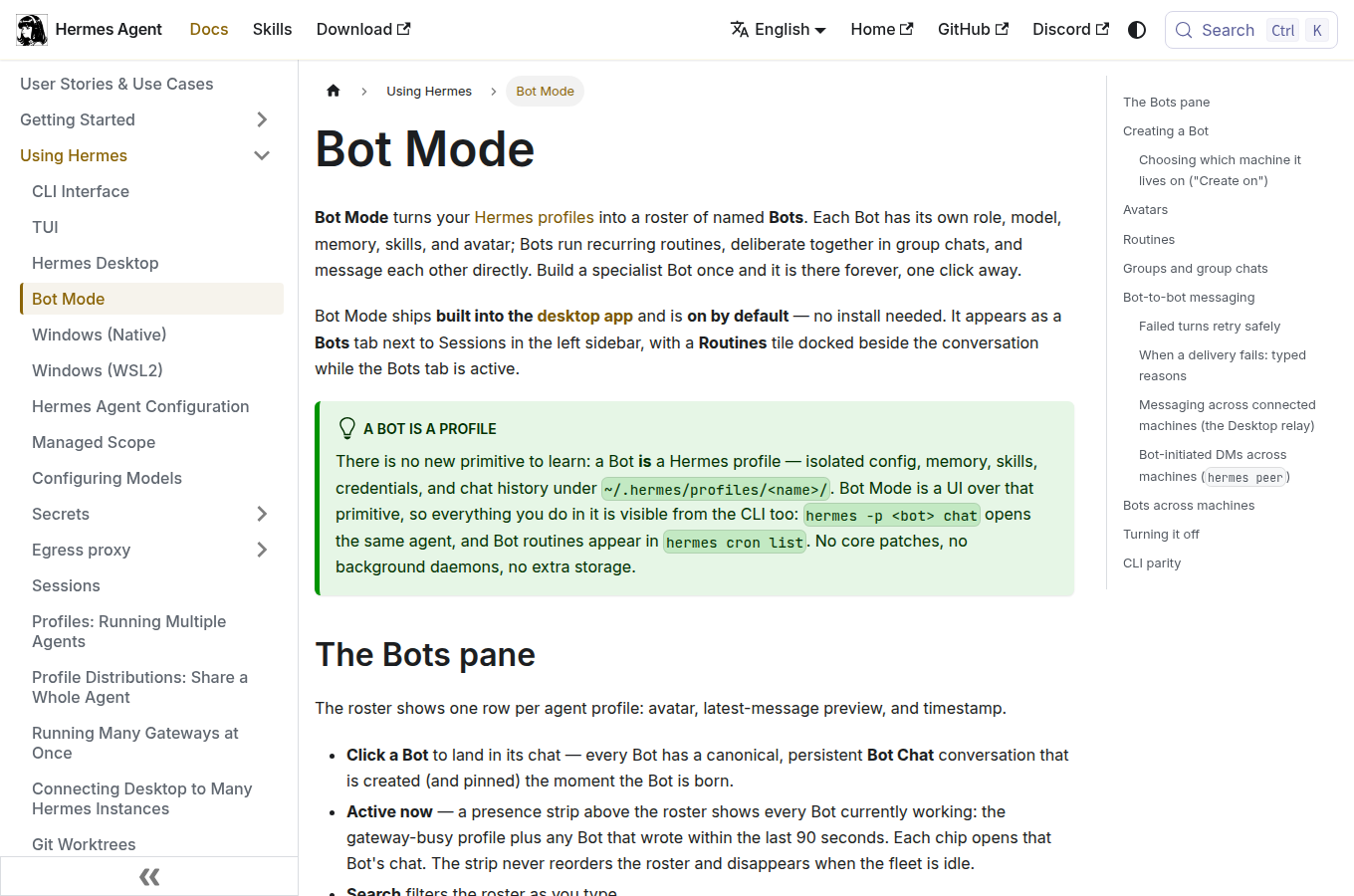The width and height of the screenshot is (1354, 896).
Task: Jump to Creating a Bot section
Action: coord(1166,130)
